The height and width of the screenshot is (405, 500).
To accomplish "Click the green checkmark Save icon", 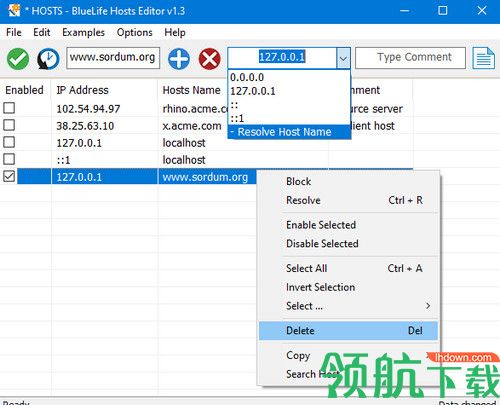I will 18,59.
